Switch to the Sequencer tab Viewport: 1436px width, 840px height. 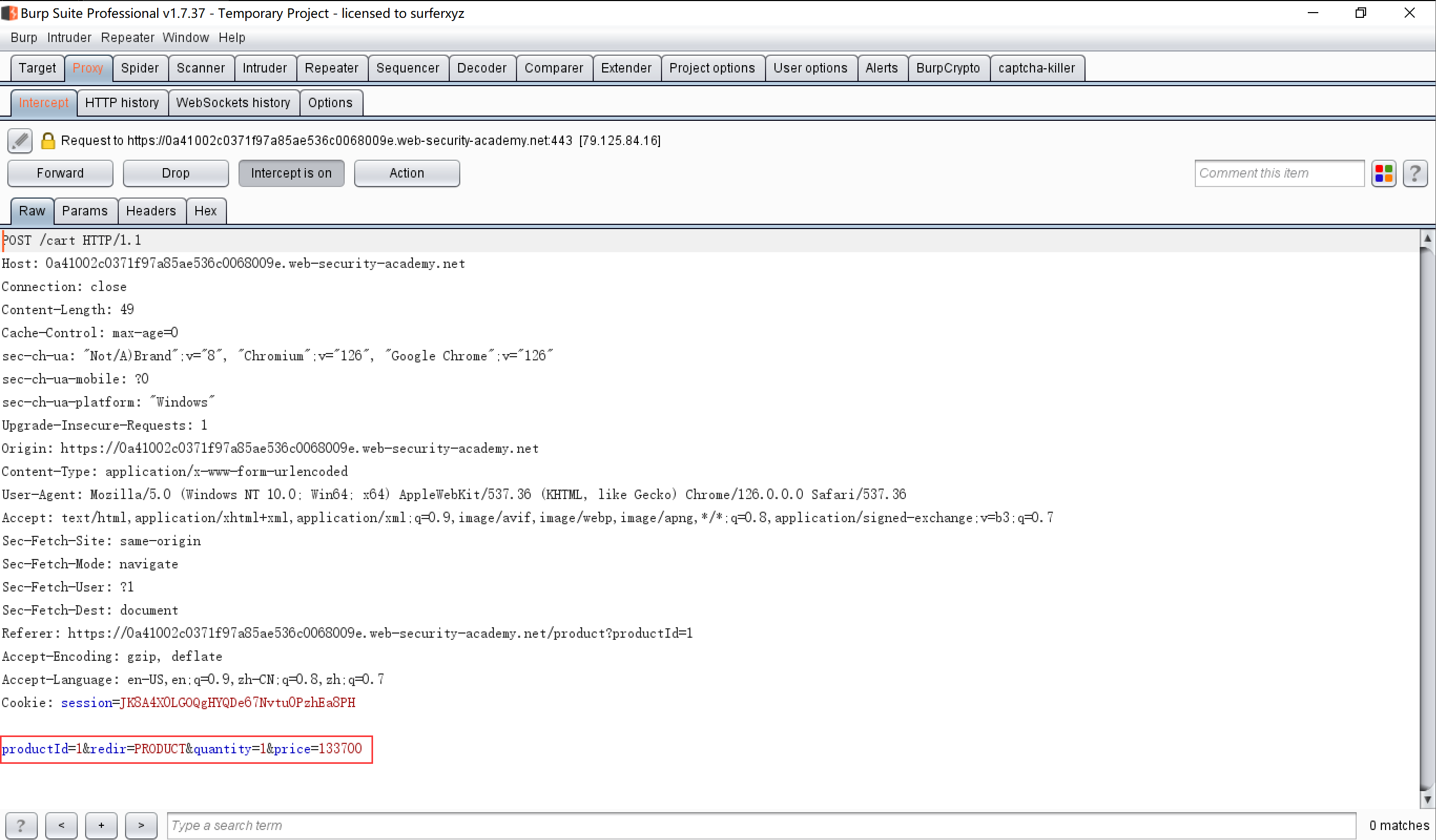click(x=408, y=68)
